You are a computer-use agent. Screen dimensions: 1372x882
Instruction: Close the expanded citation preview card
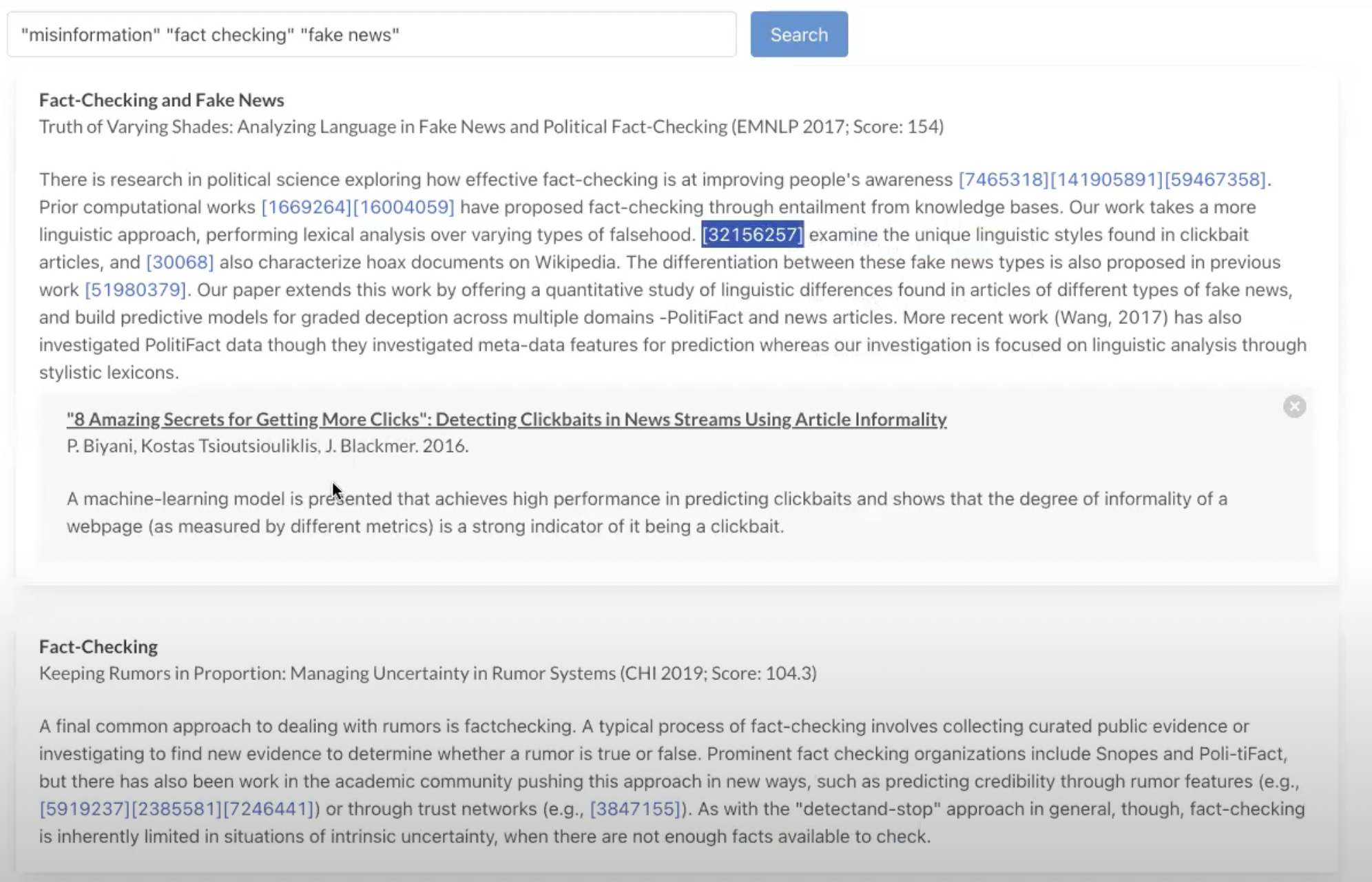tap(1294, 407)
